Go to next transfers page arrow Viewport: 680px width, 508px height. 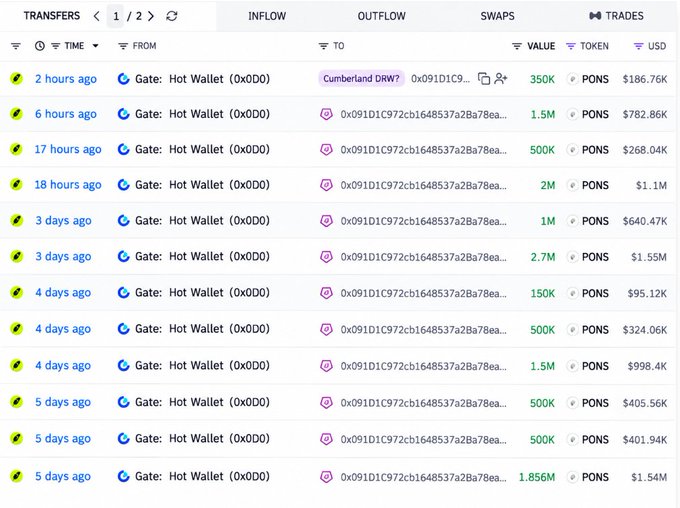pos(151,16)
